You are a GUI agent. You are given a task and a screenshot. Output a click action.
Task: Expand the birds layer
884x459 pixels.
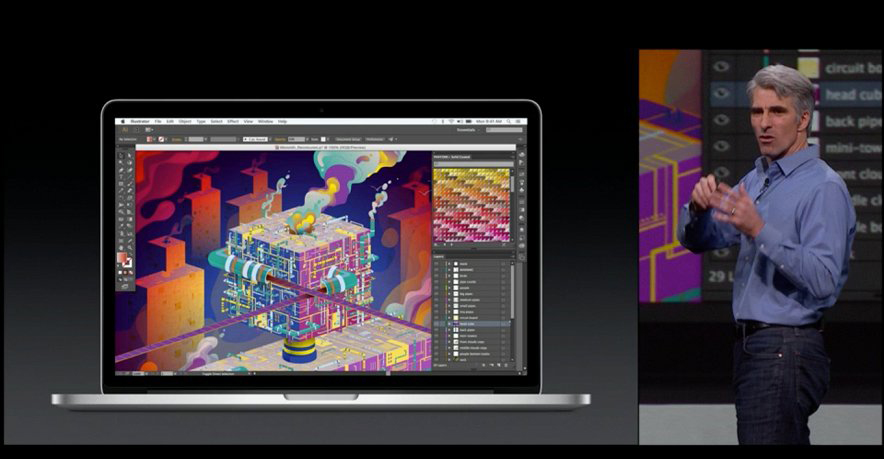[x=449, y=276]
